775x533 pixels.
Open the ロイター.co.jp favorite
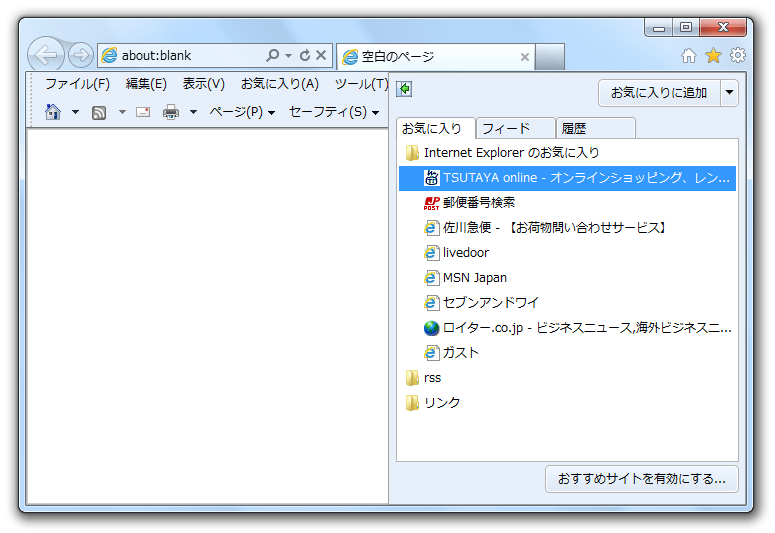point(567,328)
